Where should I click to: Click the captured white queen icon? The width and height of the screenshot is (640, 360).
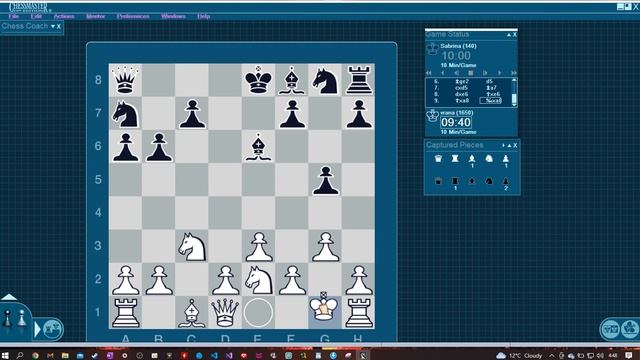click(438, 159)
